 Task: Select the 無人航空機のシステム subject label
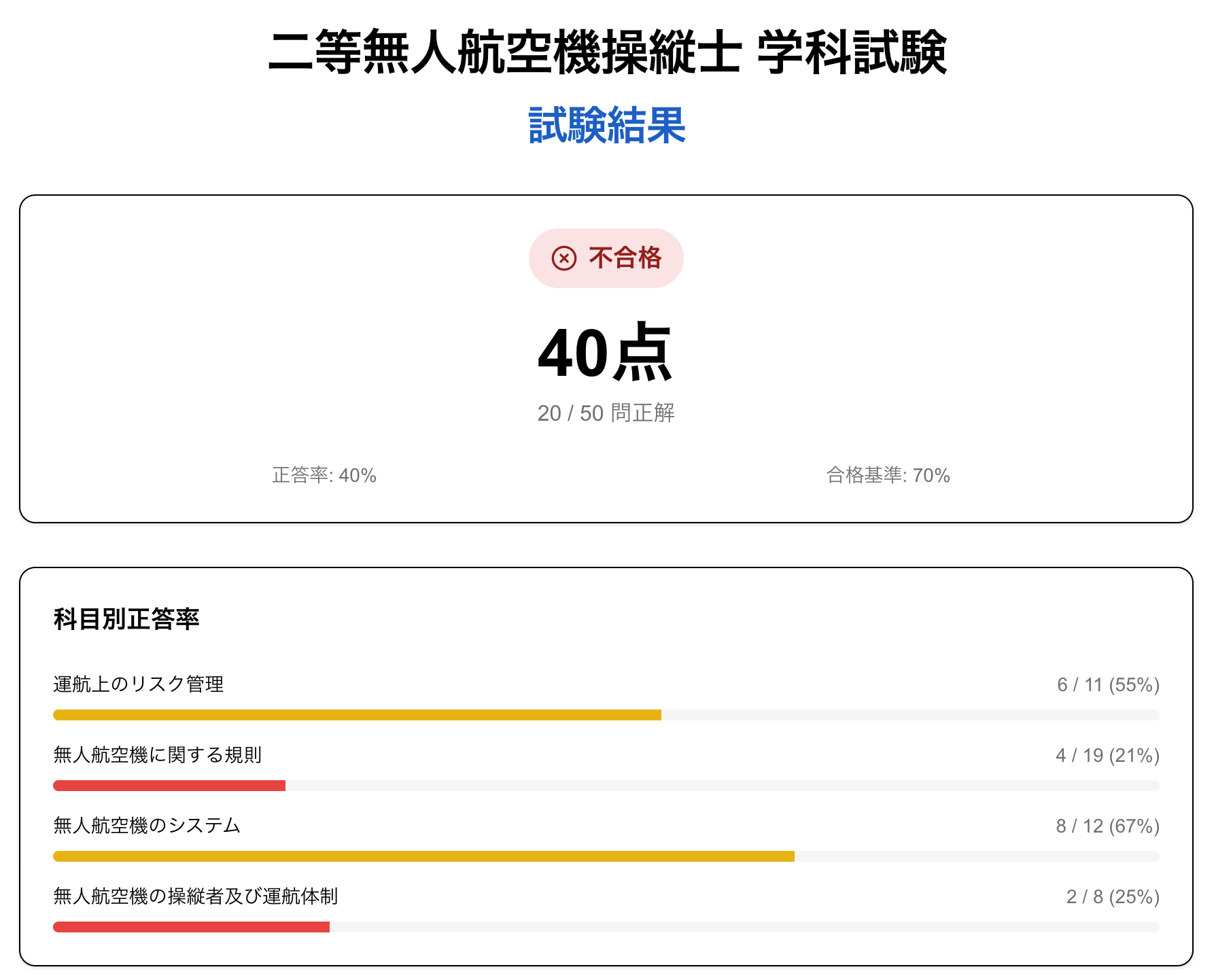pos(147,826)
